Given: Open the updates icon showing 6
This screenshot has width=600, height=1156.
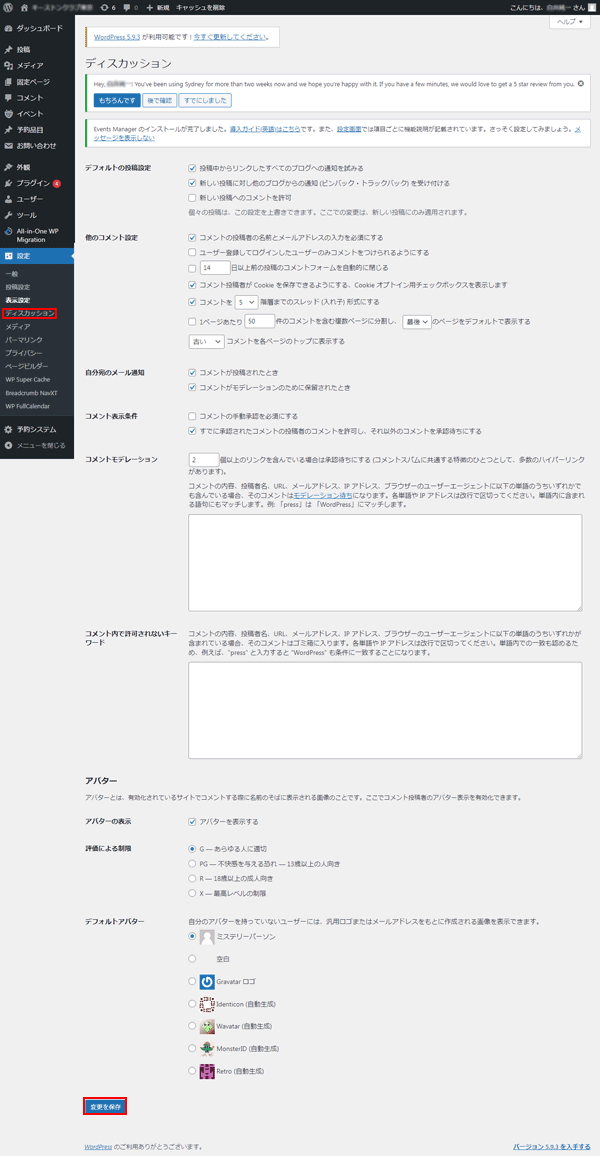Looking at the screenshot, I should (x=103, y=7).
